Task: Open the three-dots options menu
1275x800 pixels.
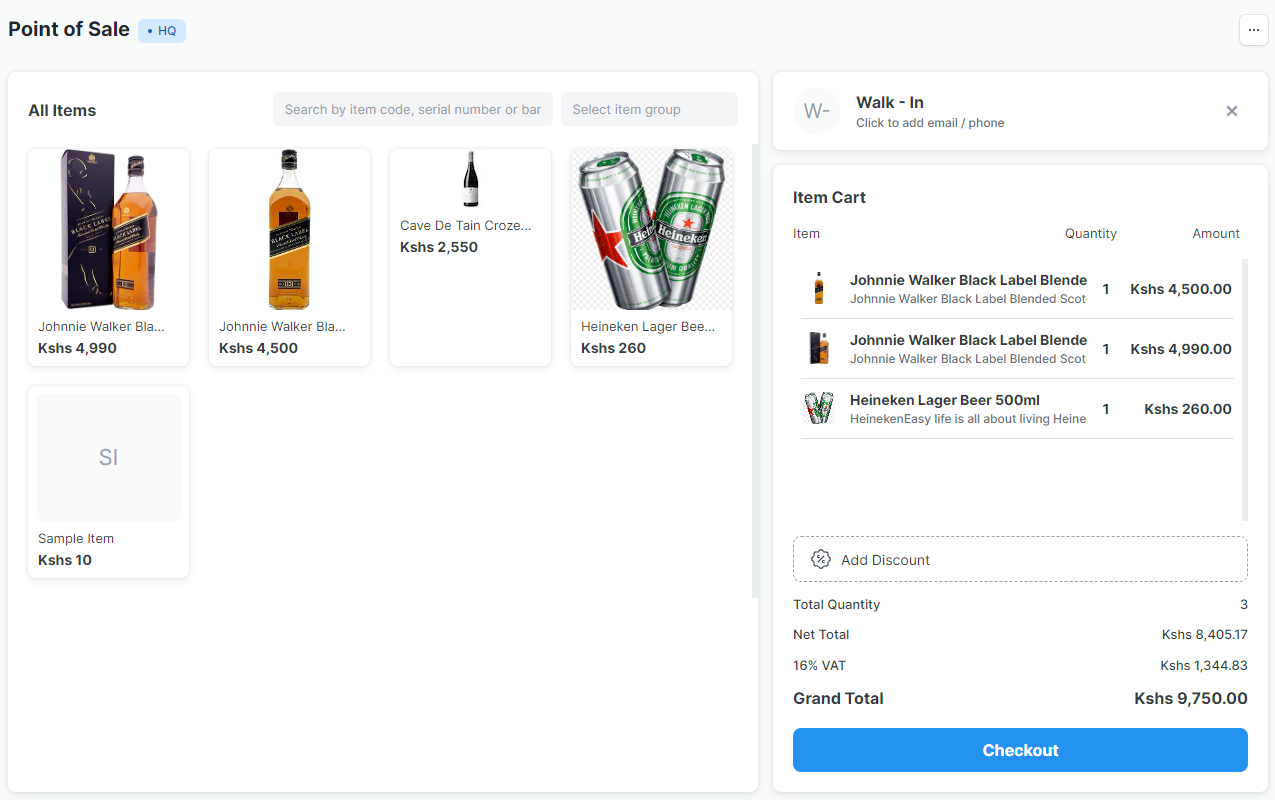Action: 1253,30
